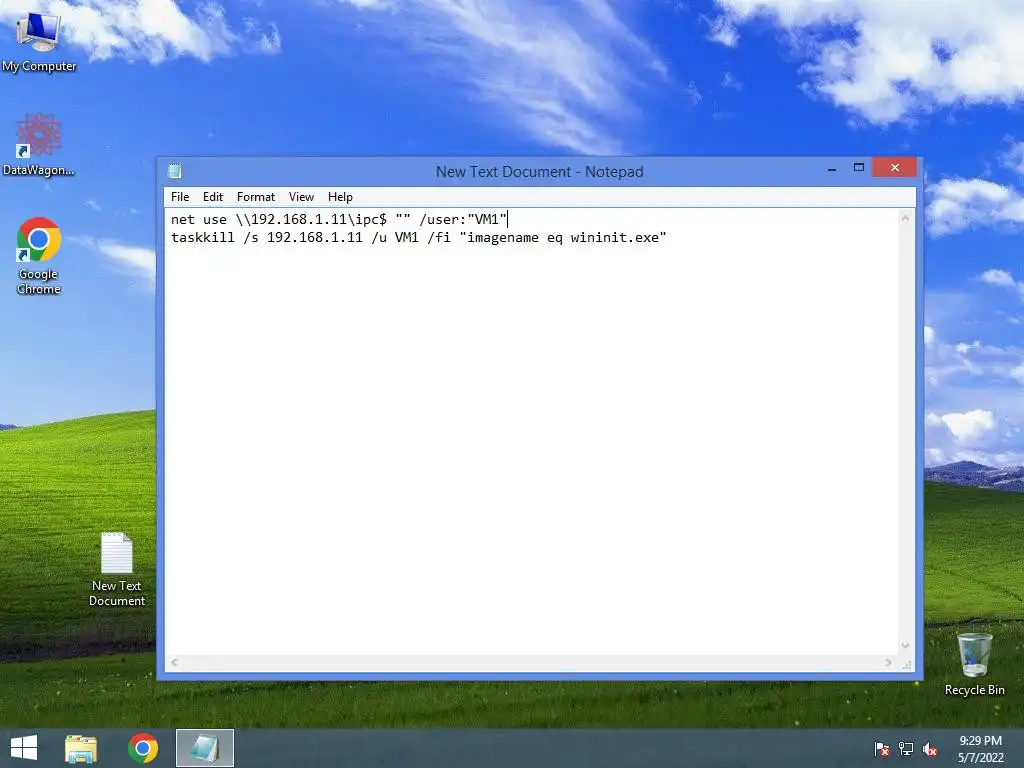This screenshot has height=768, width=1024.
Task: Click horizontal scrollbar right arrow
Action: (x=888, y=662)
